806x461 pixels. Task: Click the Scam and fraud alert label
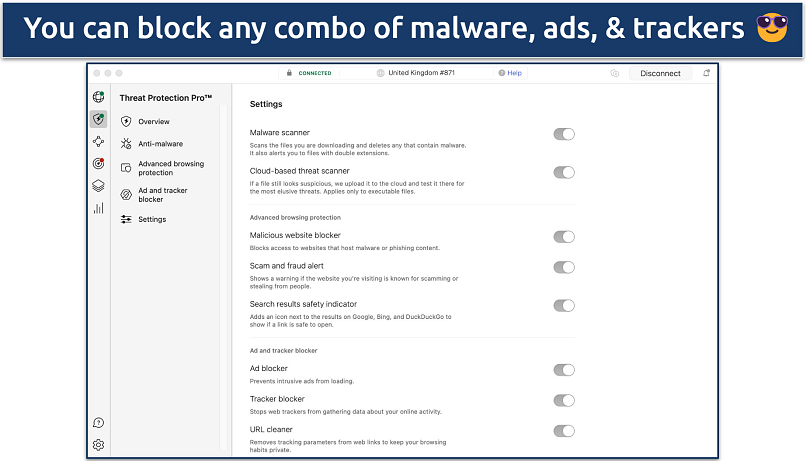287,266
